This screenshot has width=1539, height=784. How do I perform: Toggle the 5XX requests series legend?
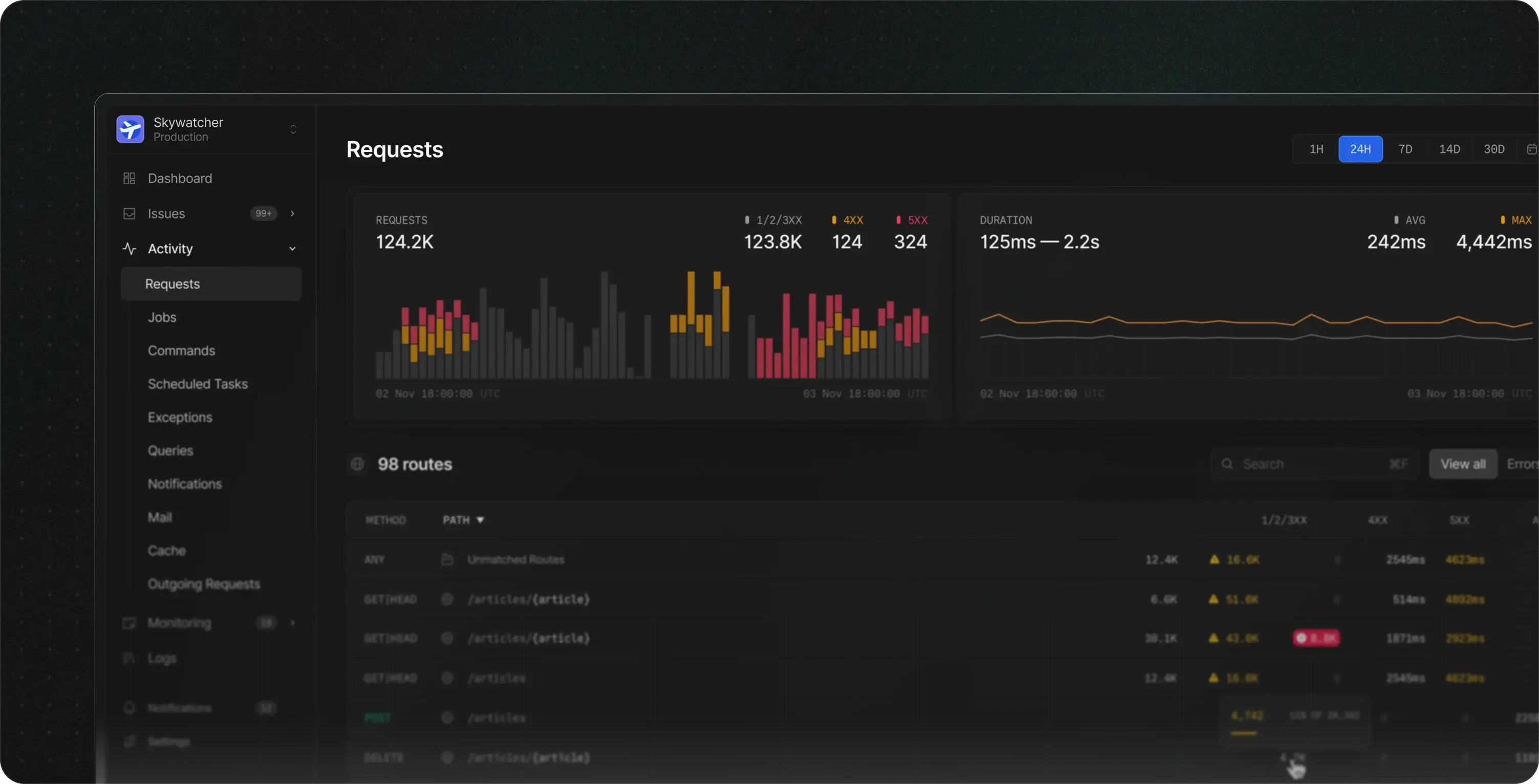[912, 221]
